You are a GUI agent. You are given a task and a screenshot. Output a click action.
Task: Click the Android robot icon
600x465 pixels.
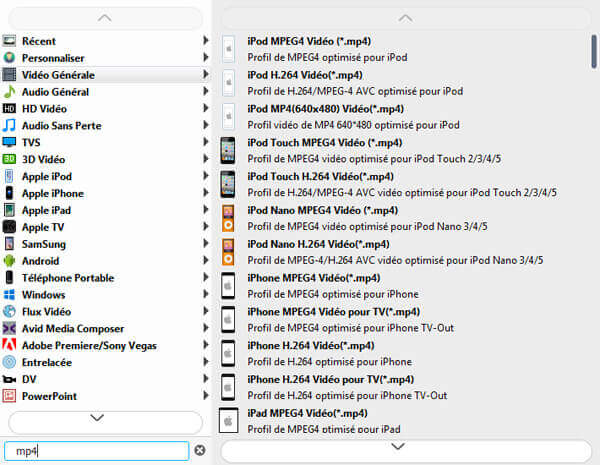(x=9, y=261)
